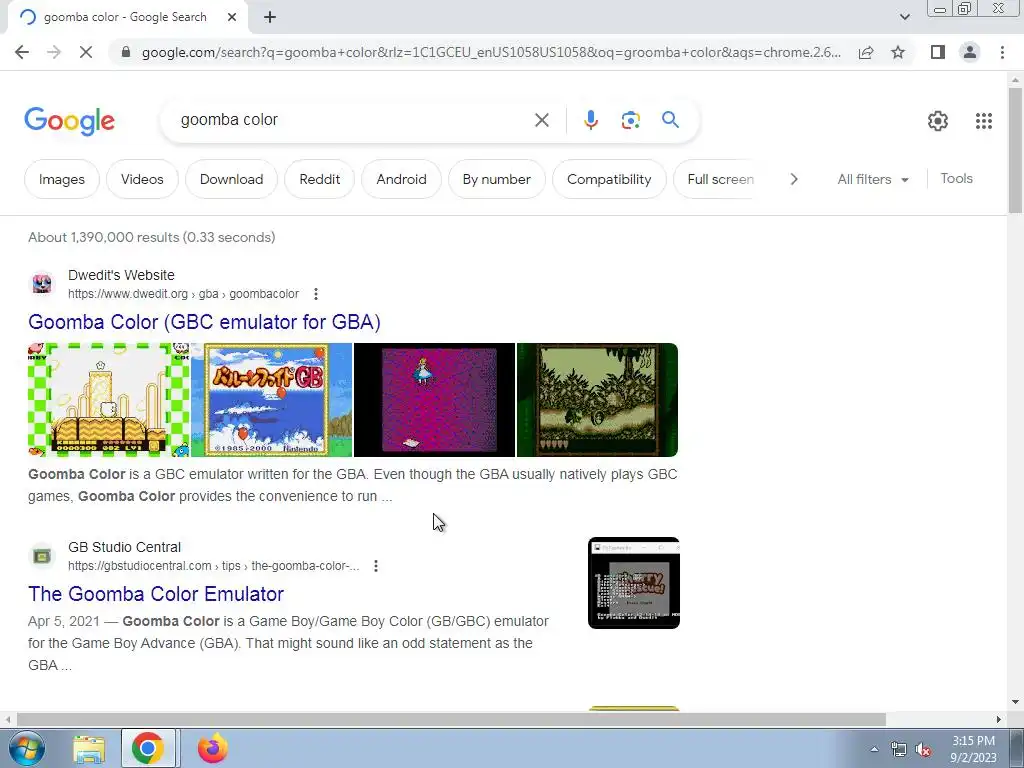Open the Kirby game screenshot thumbnail
1024x768 pixels.
[108, 400]
